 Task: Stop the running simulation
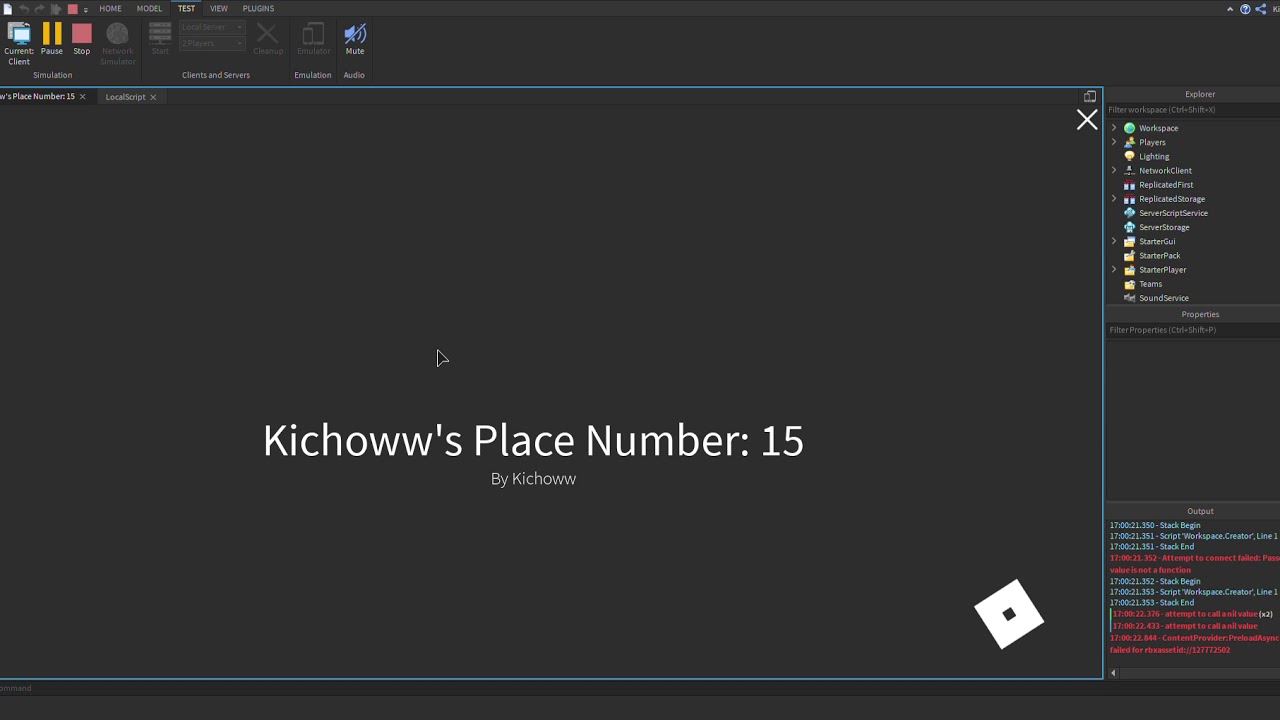(82, 40)
